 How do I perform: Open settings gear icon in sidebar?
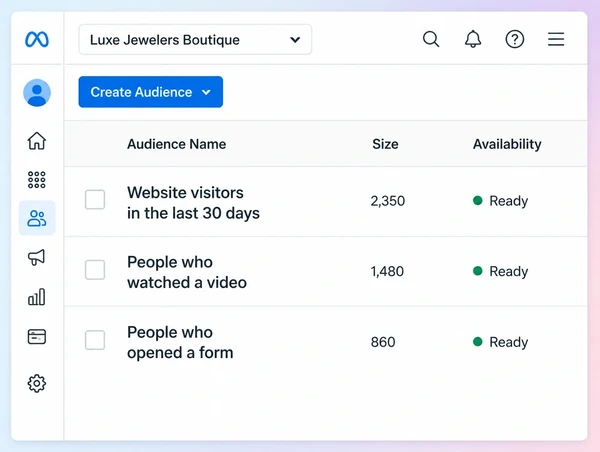[37, 383]
